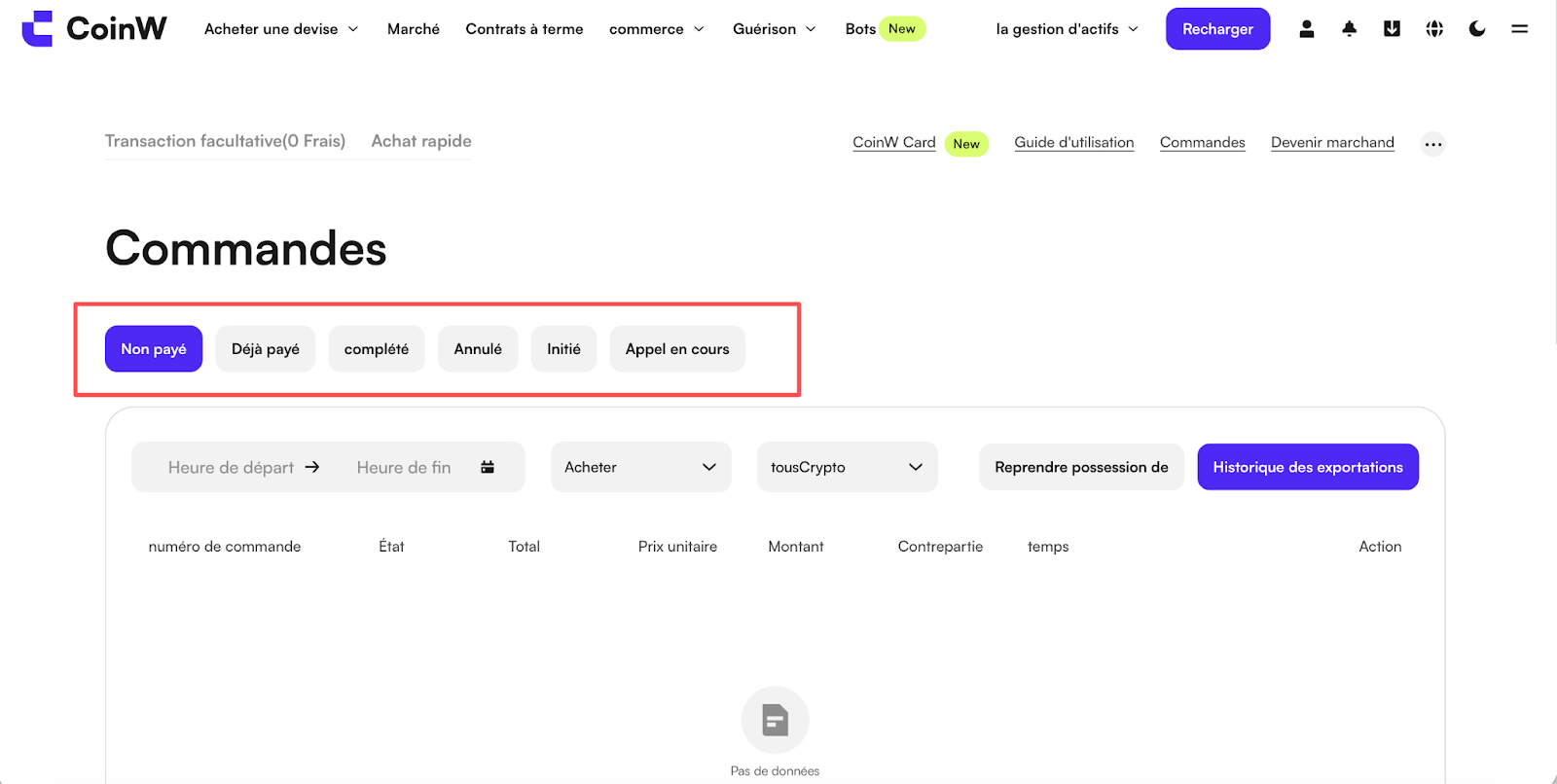Screen dimensions: 1557x784
Task: Click the Total column header
Action: point(524,547)
